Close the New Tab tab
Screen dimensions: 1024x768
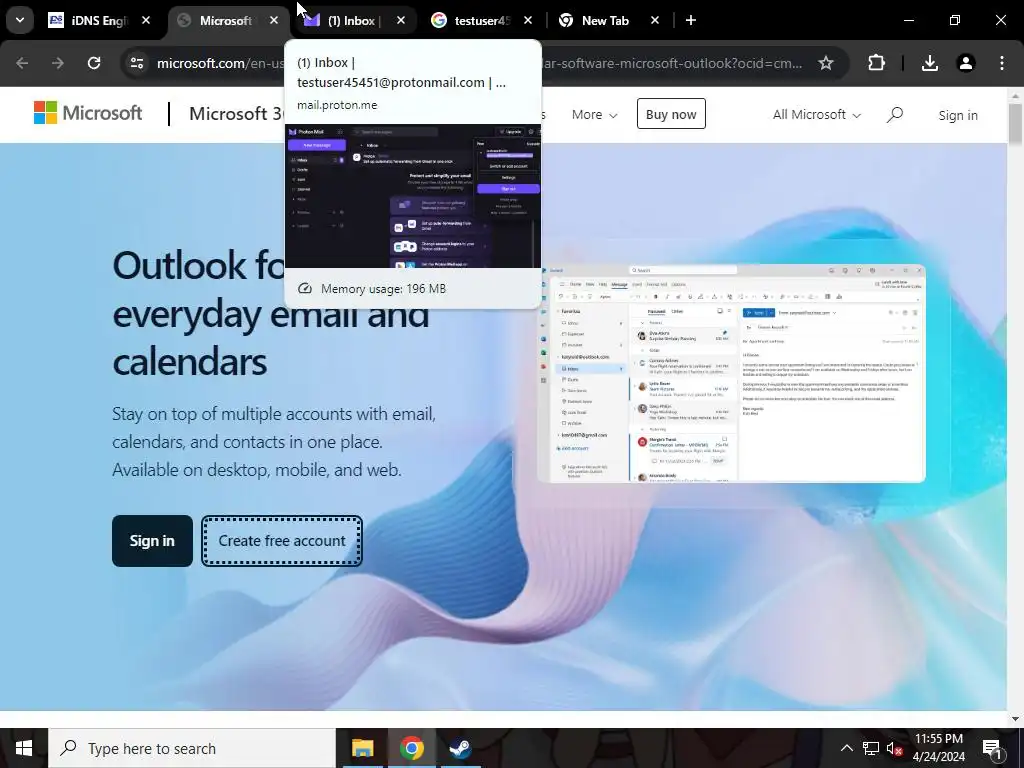[x=655, y=20]
